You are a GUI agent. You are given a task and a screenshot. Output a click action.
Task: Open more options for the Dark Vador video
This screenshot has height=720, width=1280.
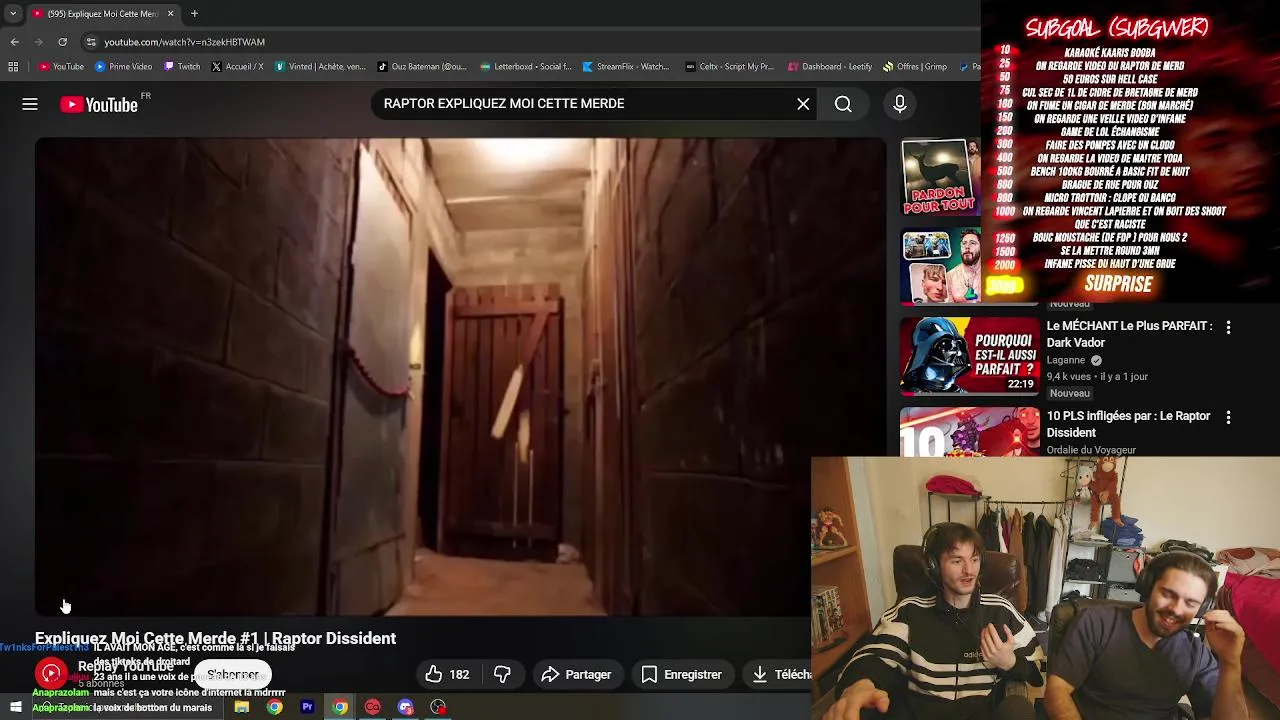click(x=1228, y=327)
